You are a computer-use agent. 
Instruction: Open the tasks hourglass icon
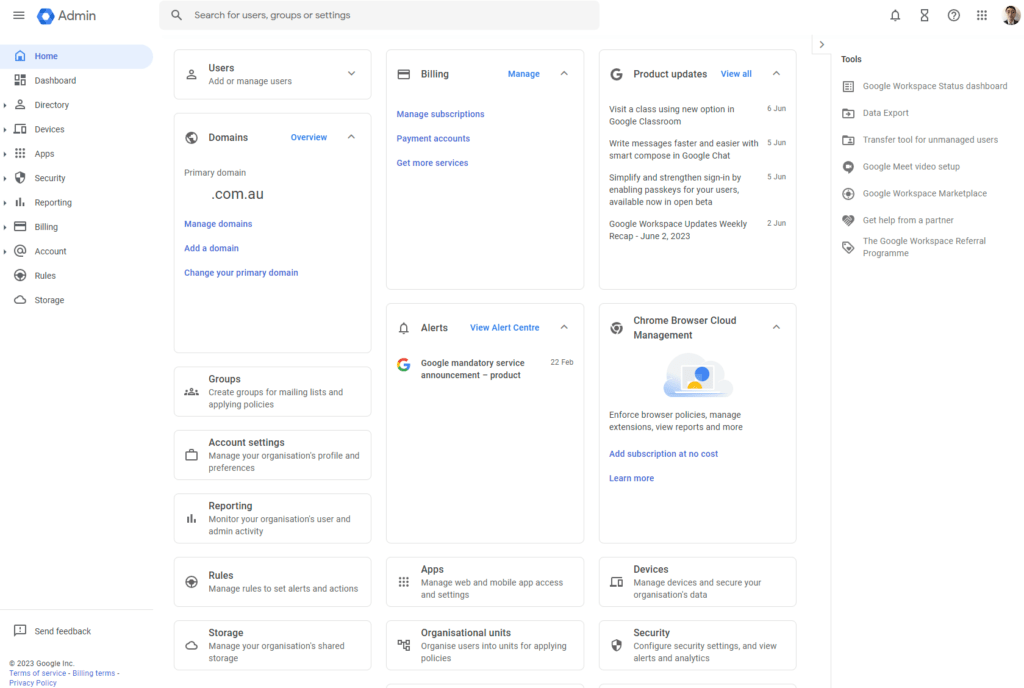924,15
